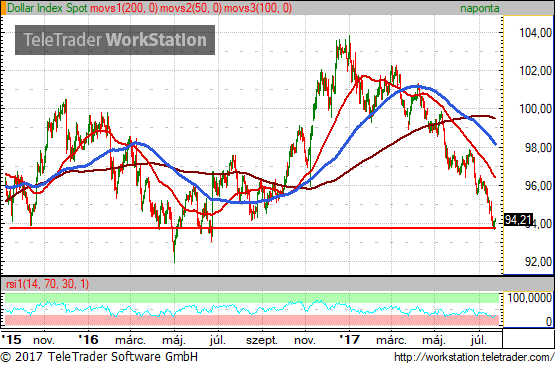This screenshot has width=555, height=366.
Task: Click the 'Dollar Index Spot' chart title
Action: [47, 8]
